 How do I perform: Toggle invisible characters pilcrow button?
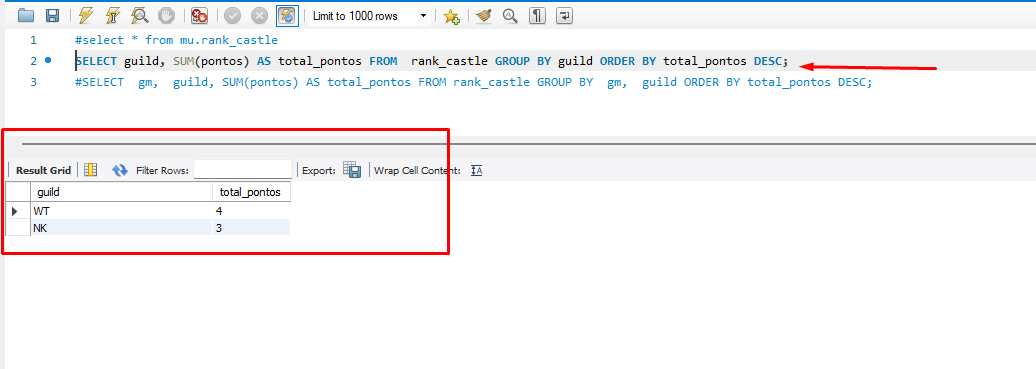537,15
